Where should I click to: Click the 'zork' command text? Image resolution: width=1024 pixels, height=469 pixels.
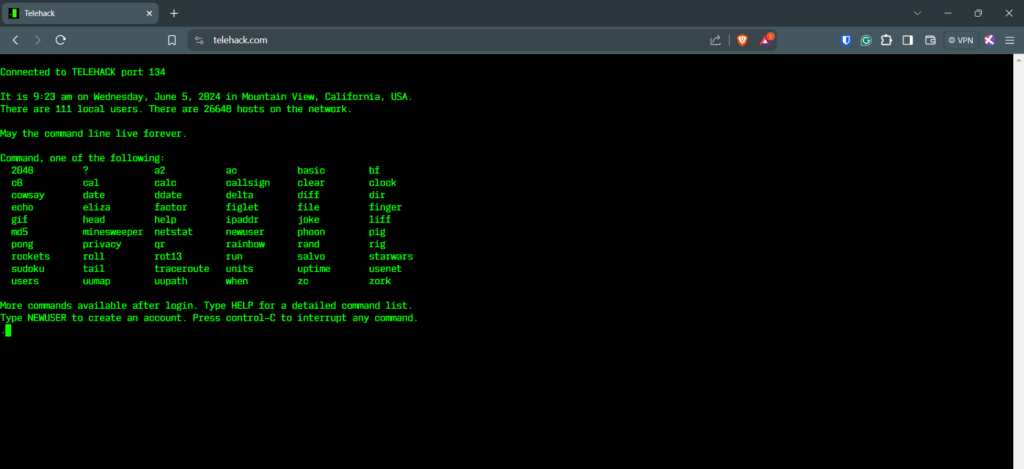pyautogui.click(x=379, y=282)
